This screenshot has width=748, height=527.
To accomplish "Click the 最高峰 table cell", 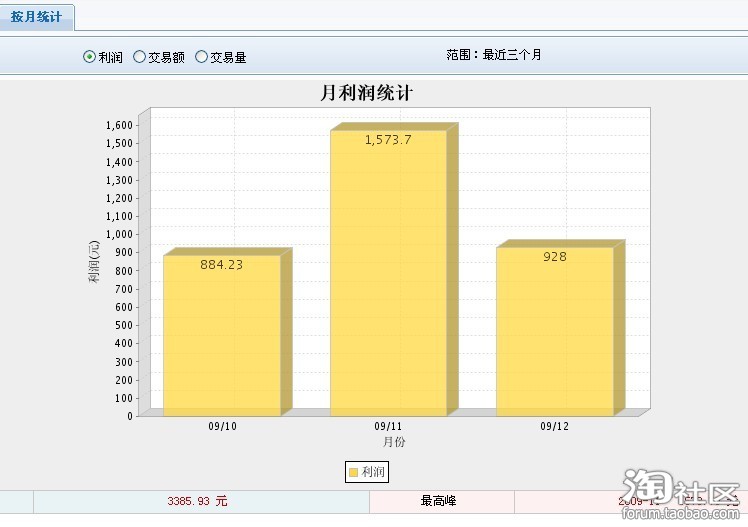I will tap(440, 501).
